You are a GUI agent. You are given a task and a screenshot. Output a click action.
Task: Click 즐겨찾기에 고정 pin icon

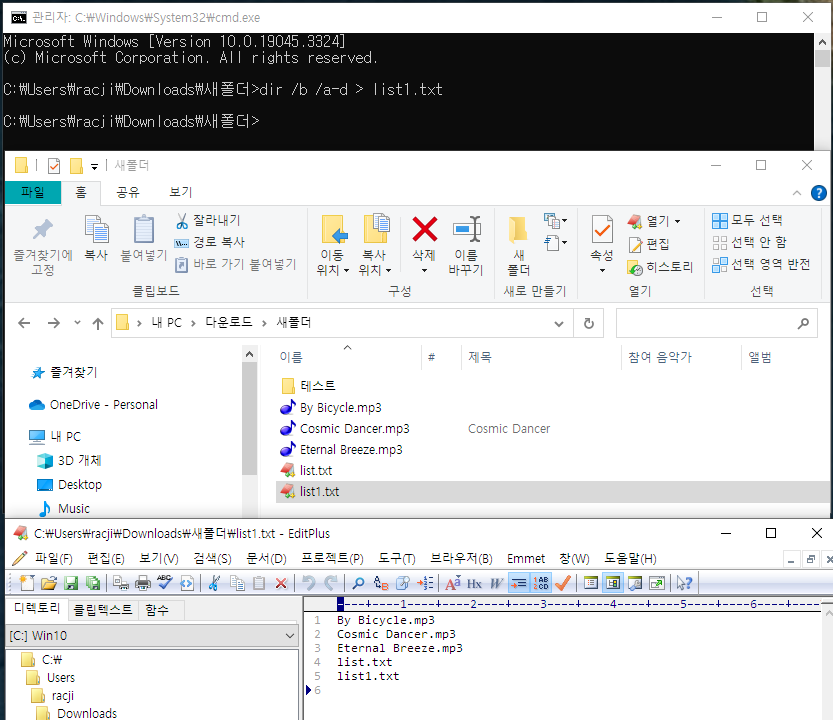click(x=43, y=230)
